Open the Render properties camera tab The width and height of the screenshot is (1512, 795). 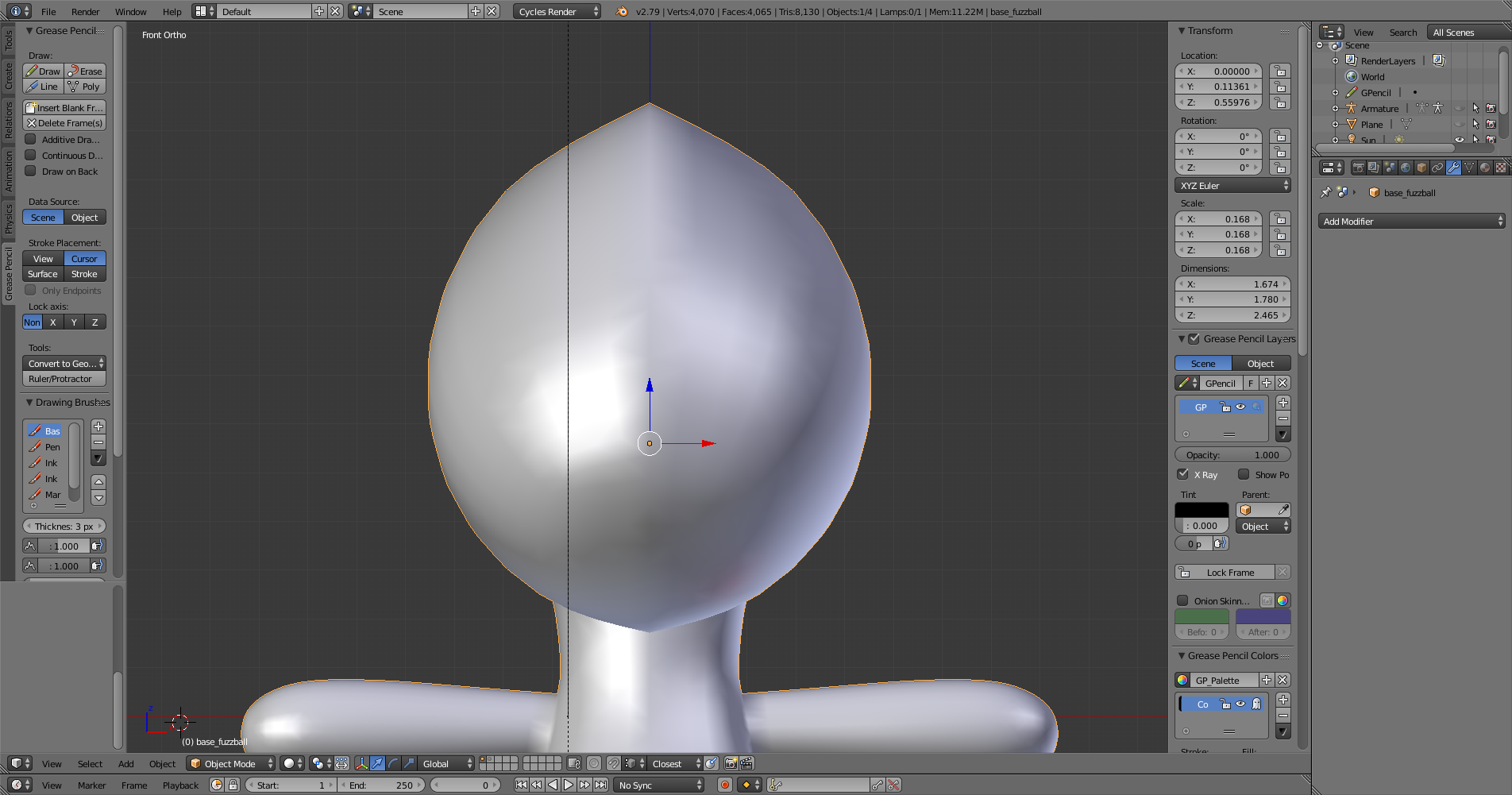point(1358,168)
